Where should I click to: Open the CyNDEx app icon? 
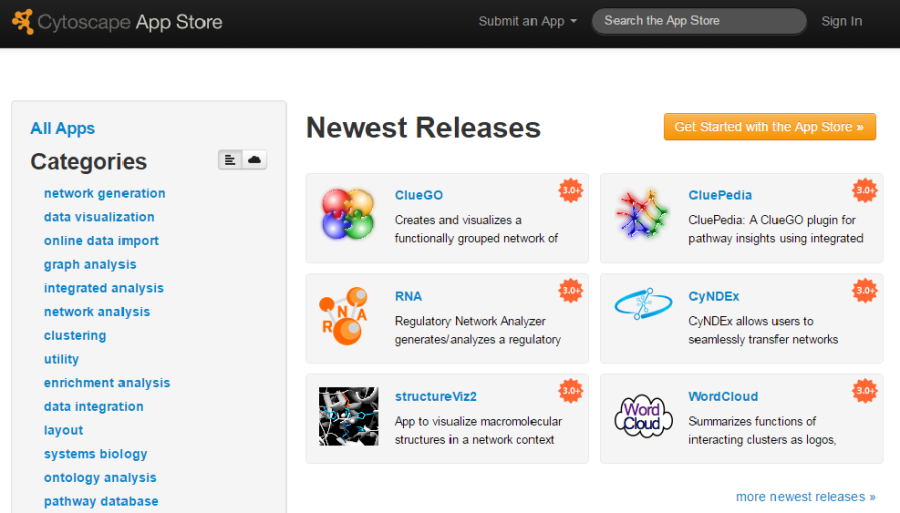click(643, 304)
